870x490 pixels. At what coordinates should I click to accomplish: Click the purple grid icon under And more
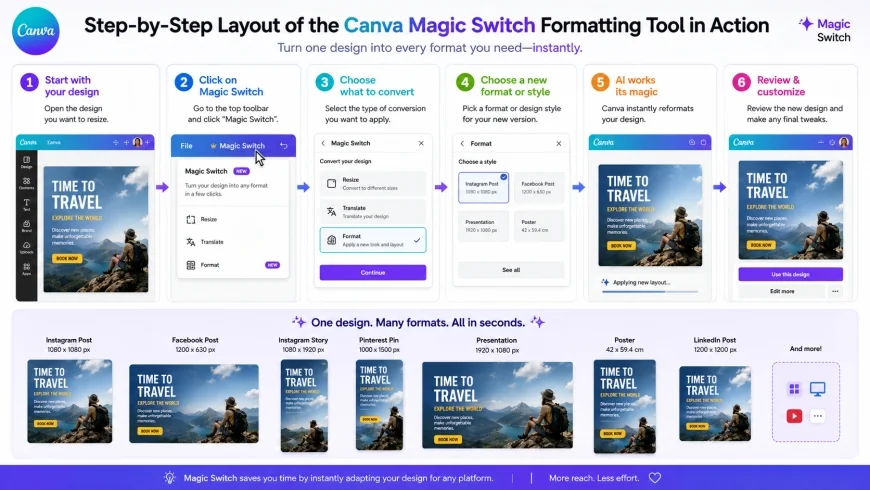coord(794,388)
